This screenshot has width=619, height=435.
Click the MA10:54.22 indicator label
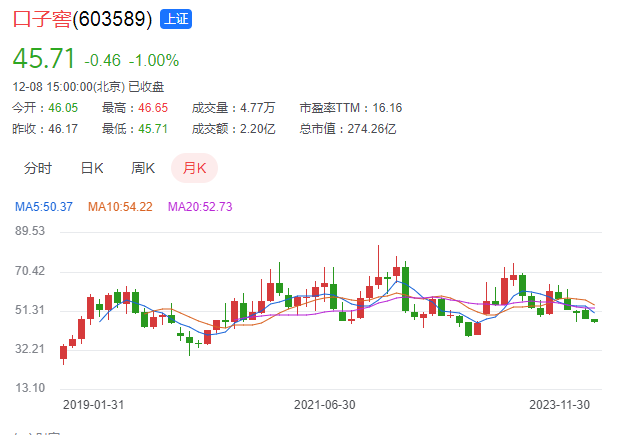120,207
